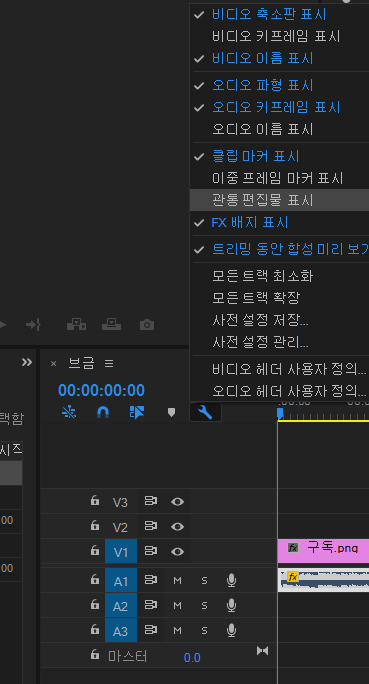The image size is (369, 684).
Task: Click the 마스터 track output icon
Action: [263, 651]
